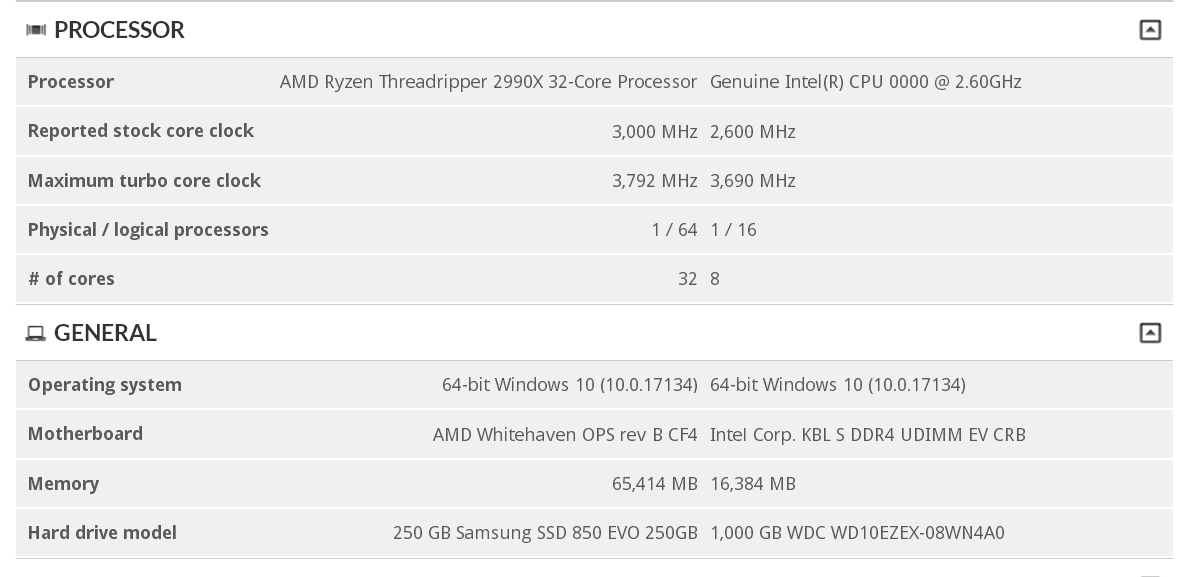Click the # of cores label
Screen dimensions: 1177x577
pos(71,279)
